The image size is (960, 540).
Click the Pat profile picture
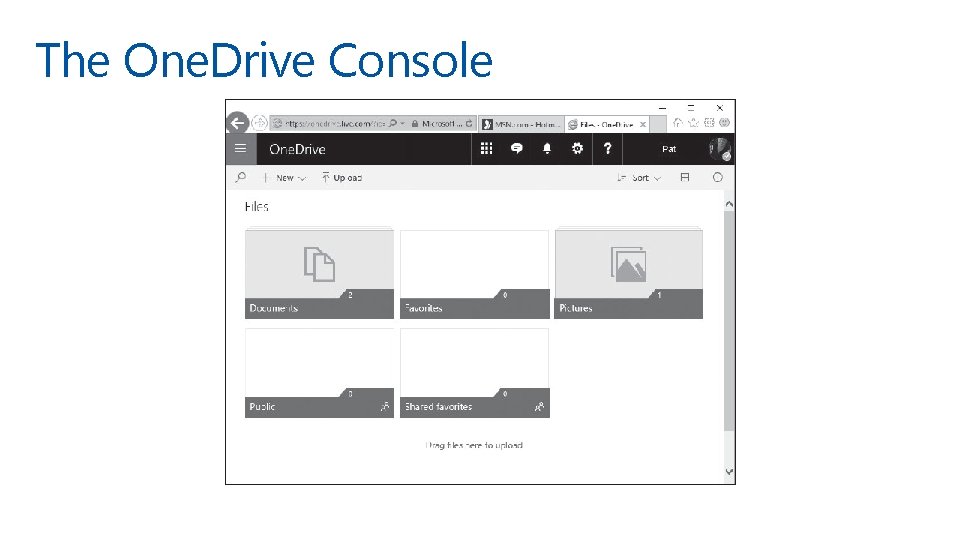tap(720, 149)
